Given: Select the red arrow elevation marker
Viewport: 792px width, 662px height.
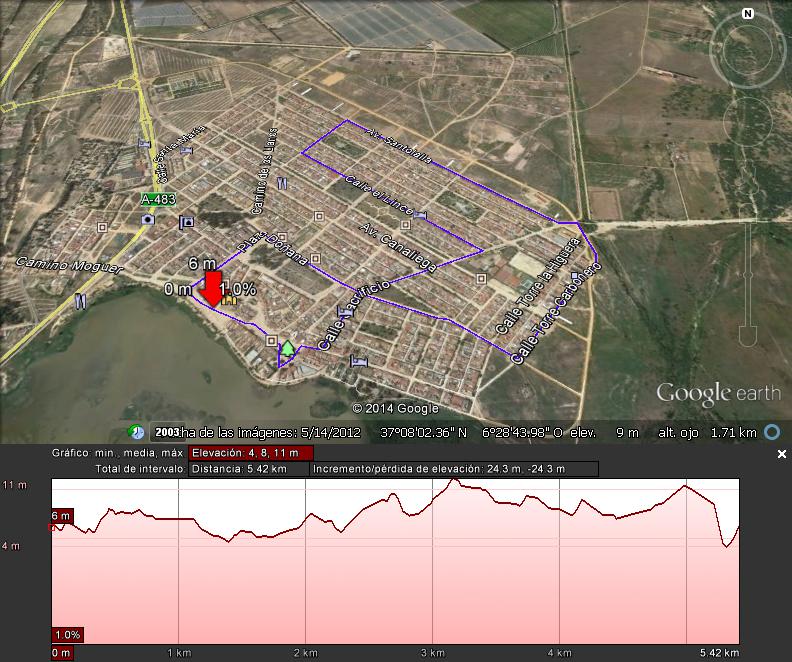Looking at the screenshot, I should pos(213,288).
